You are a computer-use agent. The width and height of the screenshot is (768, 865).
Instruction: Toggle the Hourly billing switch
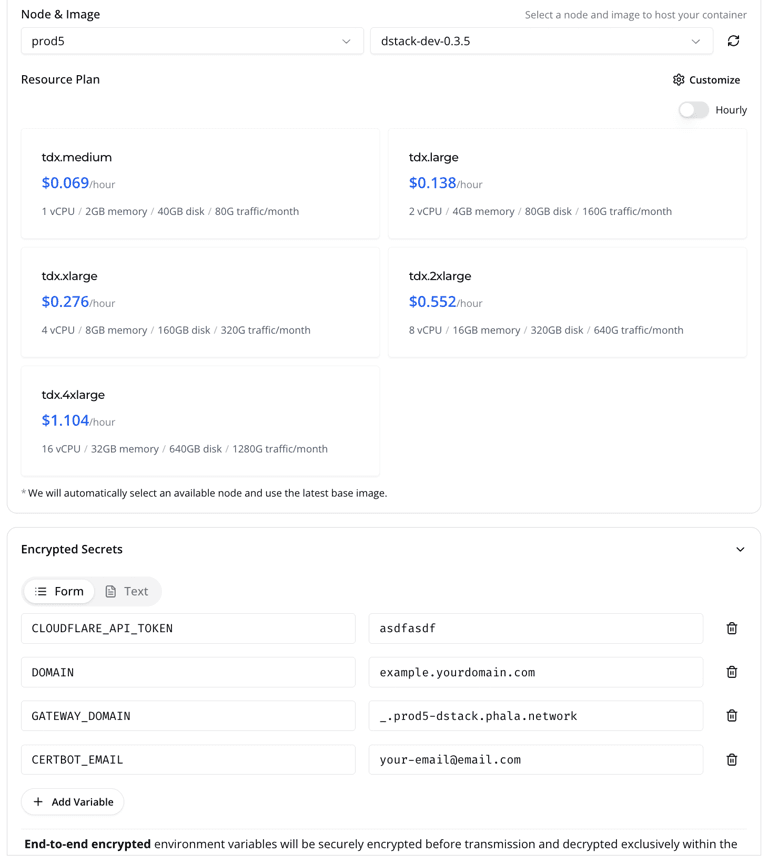[693, 110]
